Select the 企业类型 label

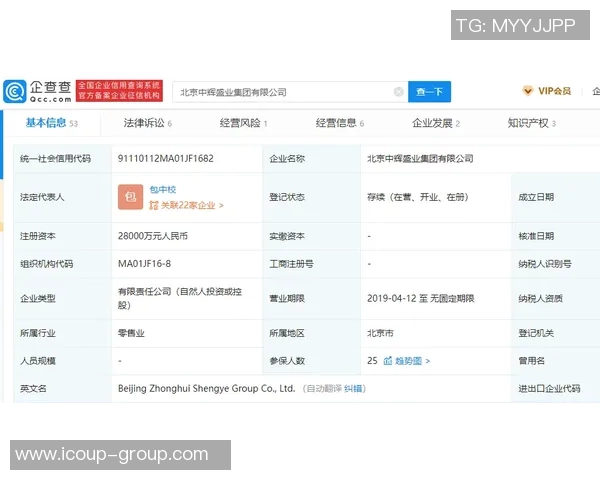pos(38,298)
